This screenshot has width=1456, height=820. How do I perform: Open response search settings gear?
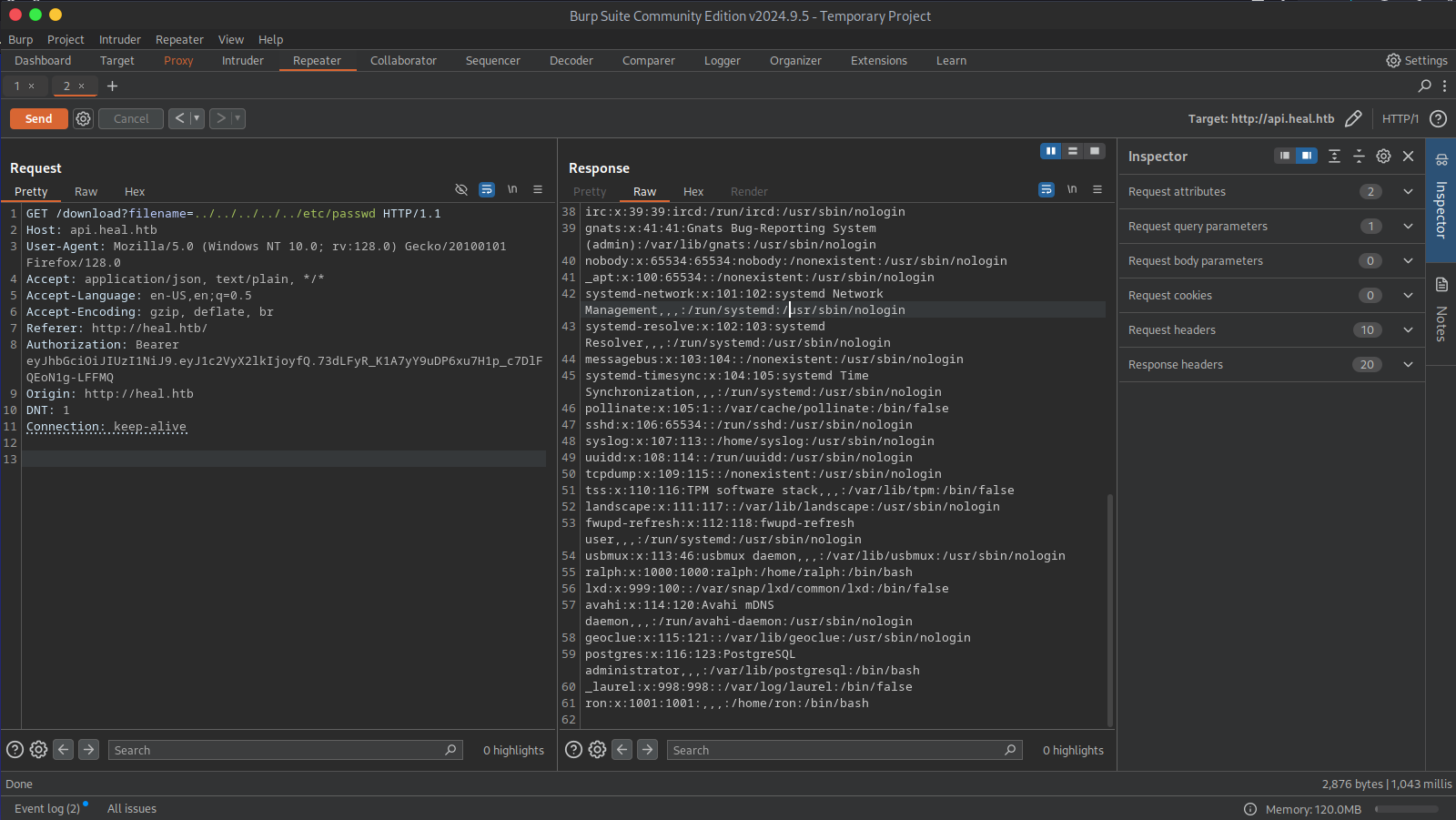click(x=597, y=750)
